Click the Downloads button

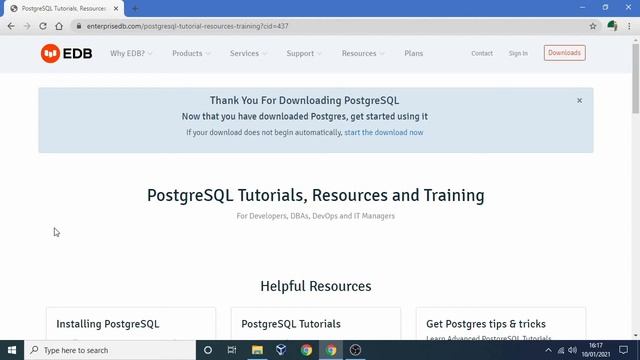pyautogui.click(x=564, y=53)
